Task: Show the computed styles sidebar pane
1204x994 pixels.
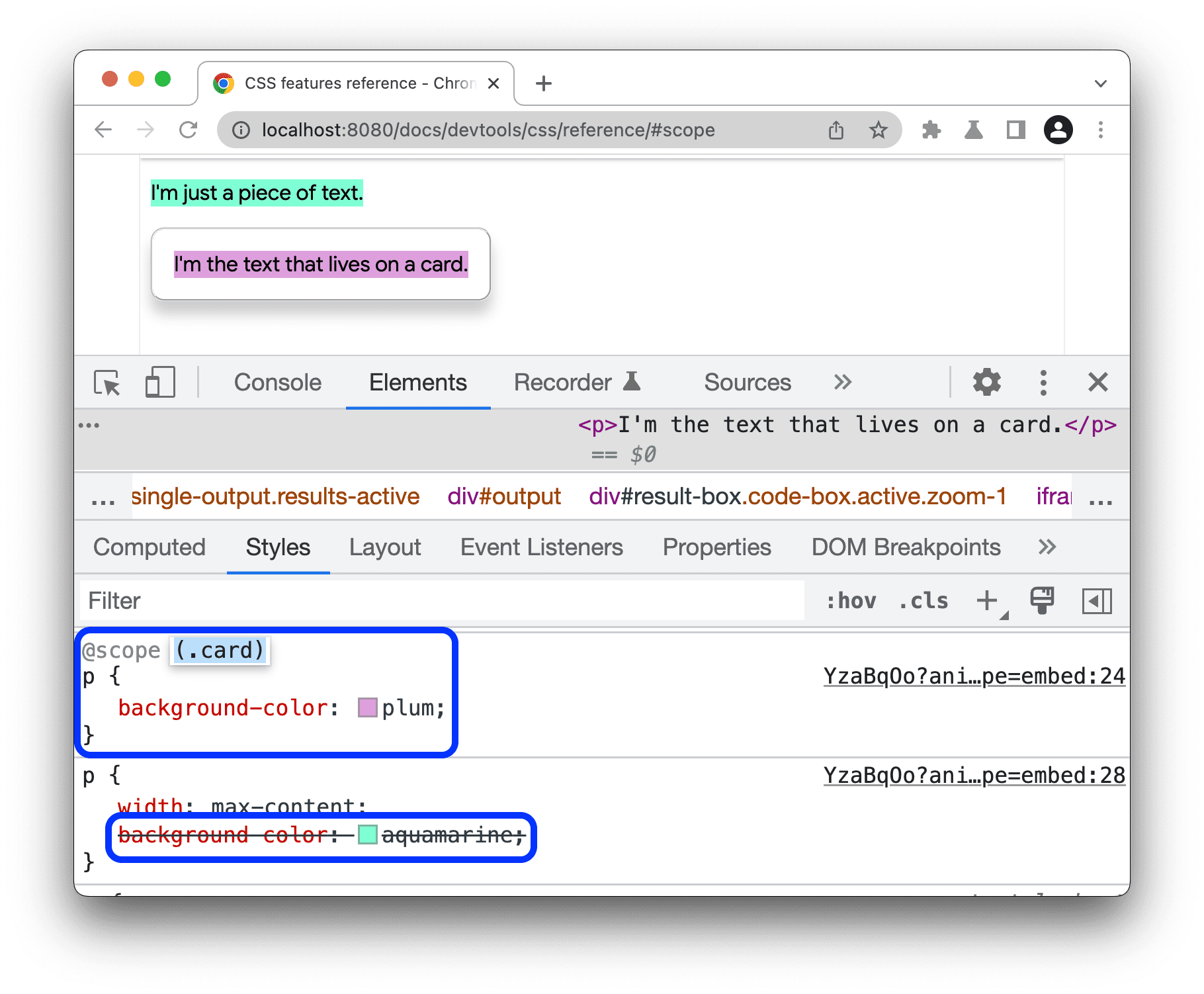Action: point(1097,601)
